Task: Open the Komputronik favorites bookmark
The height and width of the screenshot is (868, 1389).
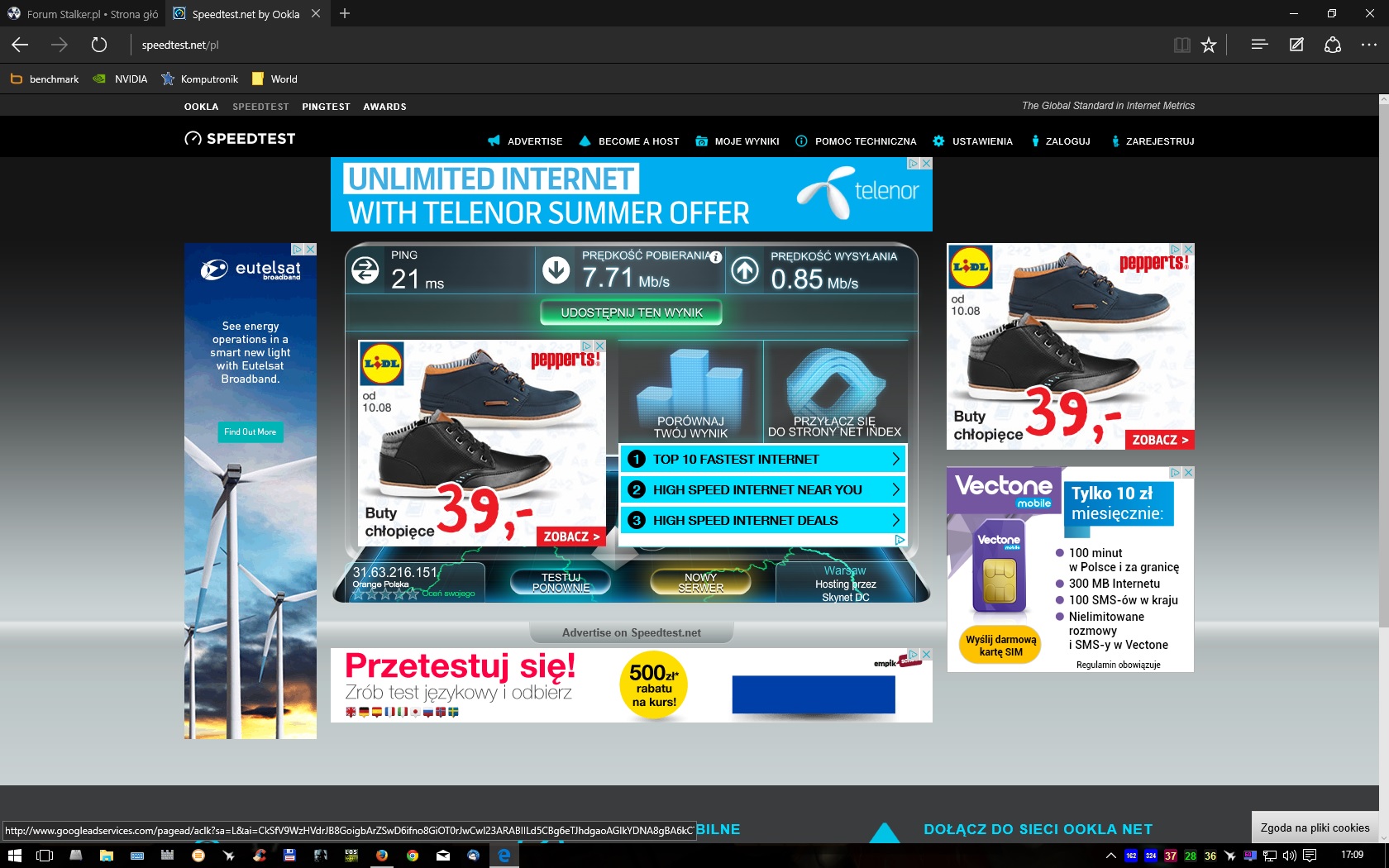Action: tap(200, 79)
